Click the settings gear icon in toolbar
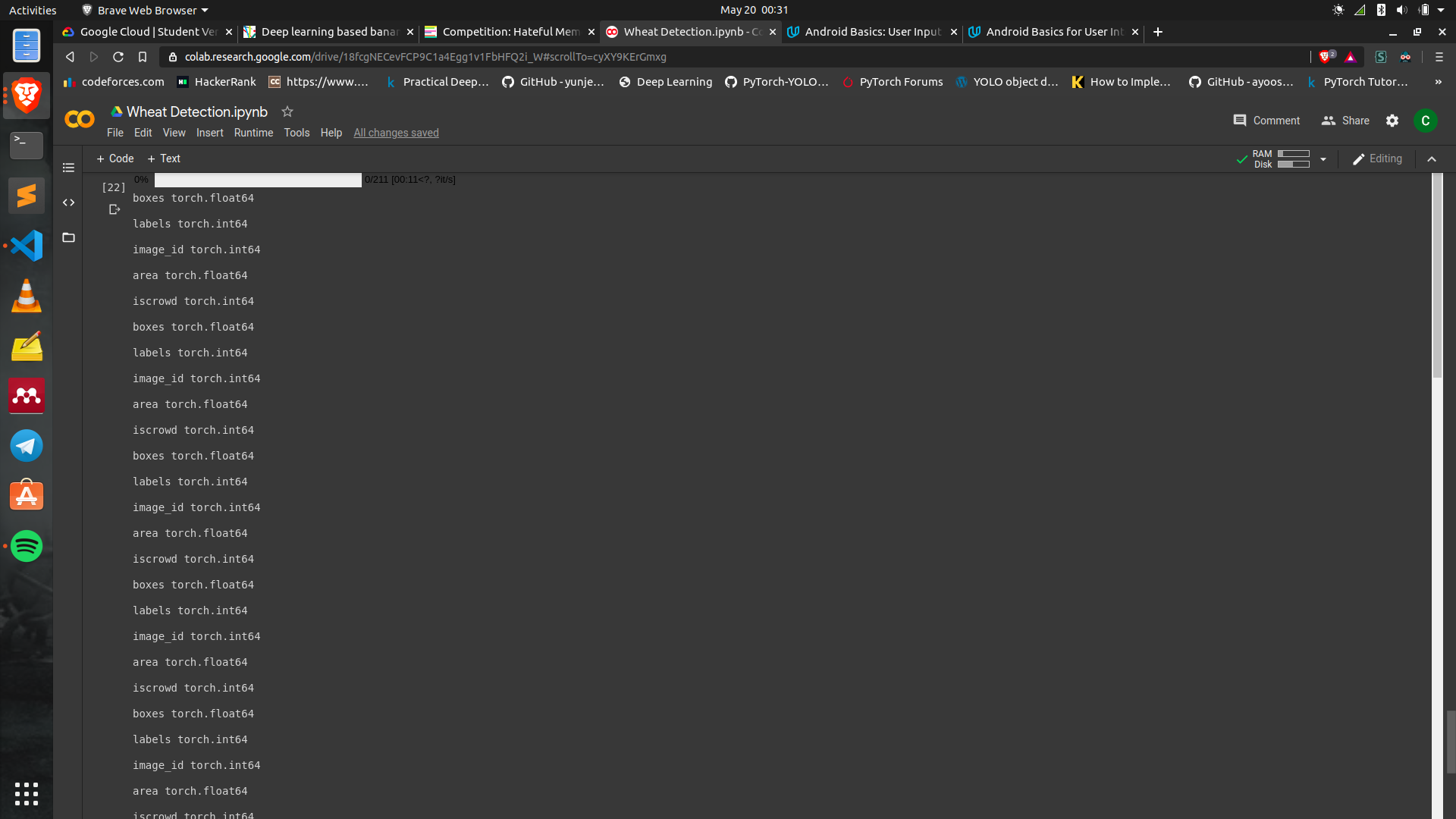The height and width of the screenshot is (819, 1456). coord(1392,120)
